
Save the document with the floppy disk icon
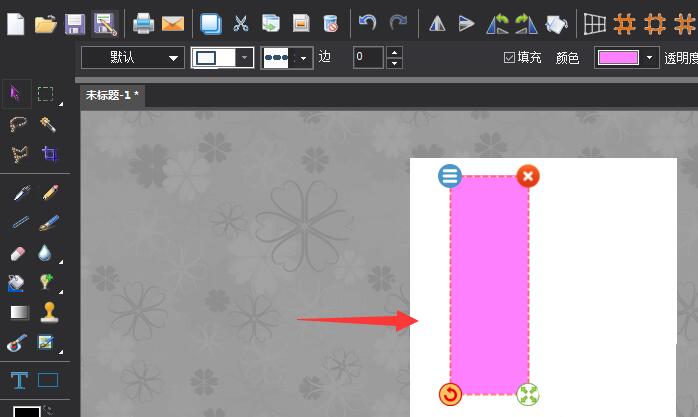[x=75, y=24]
